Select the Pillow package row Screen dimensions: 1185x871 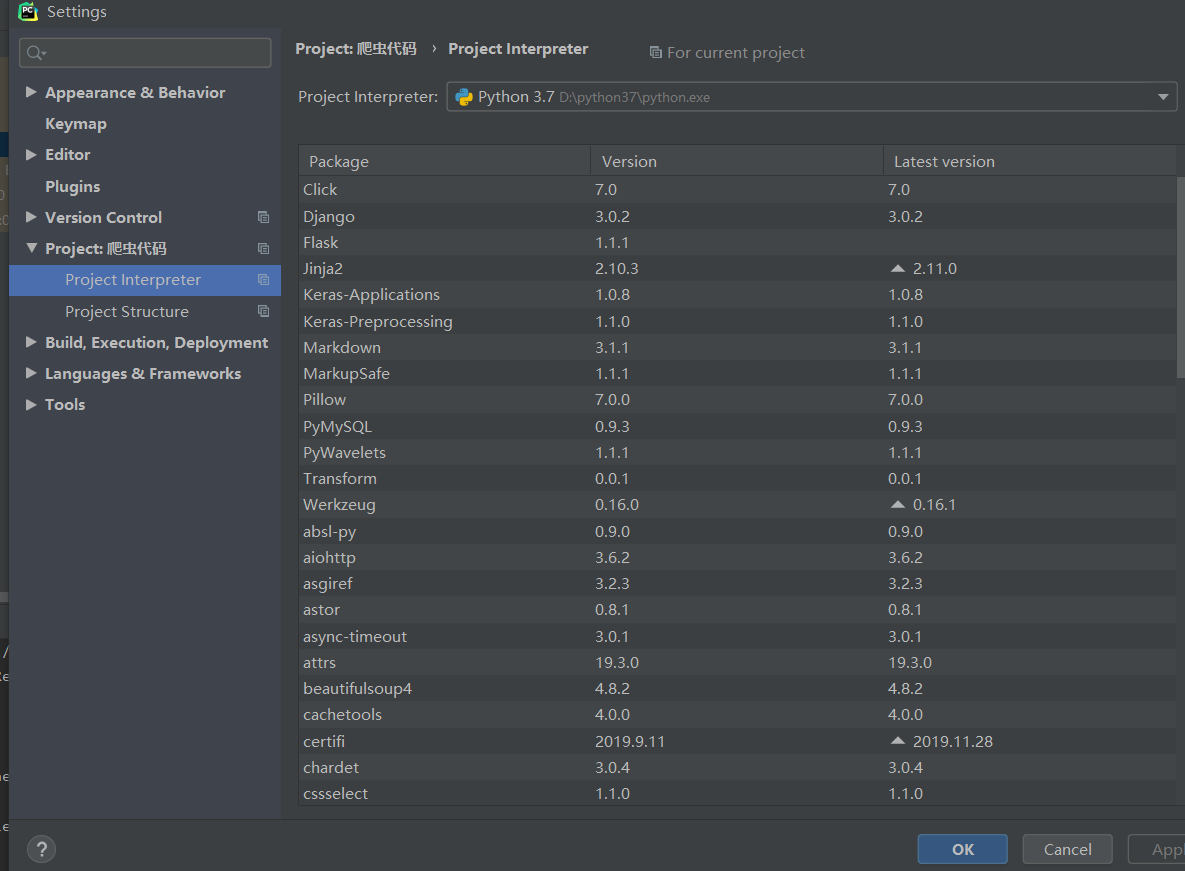point(738,400)
